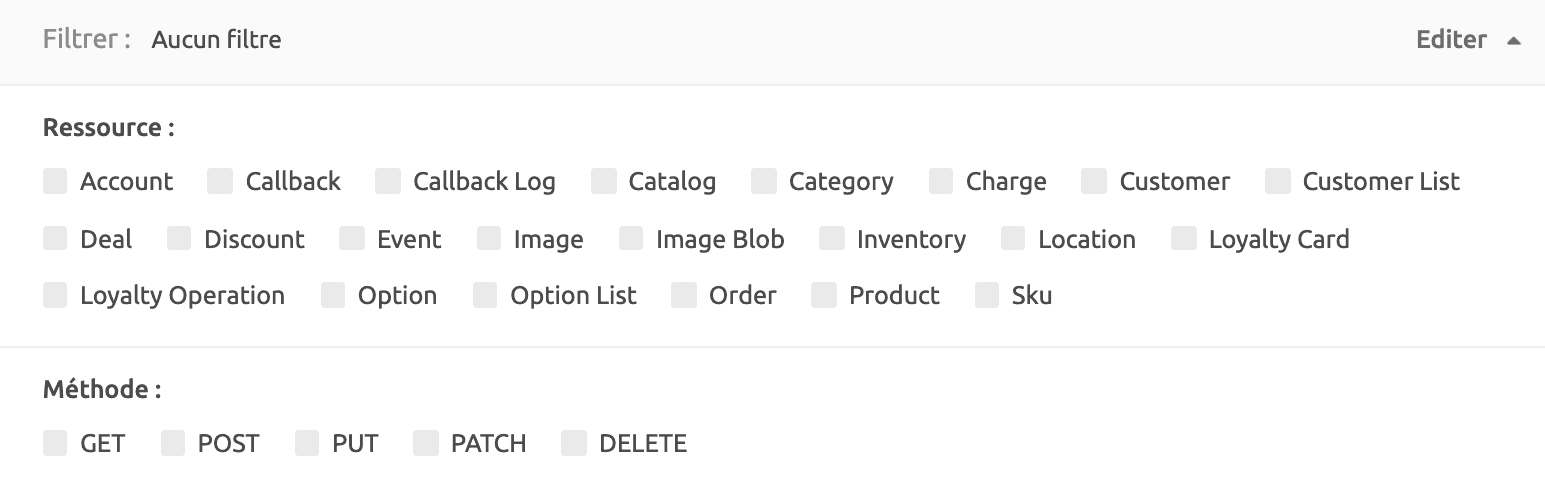The height and width of the screenshot is (489, 1545).
Task: Toggle the Category resource filter
Action: pos(764,181)
